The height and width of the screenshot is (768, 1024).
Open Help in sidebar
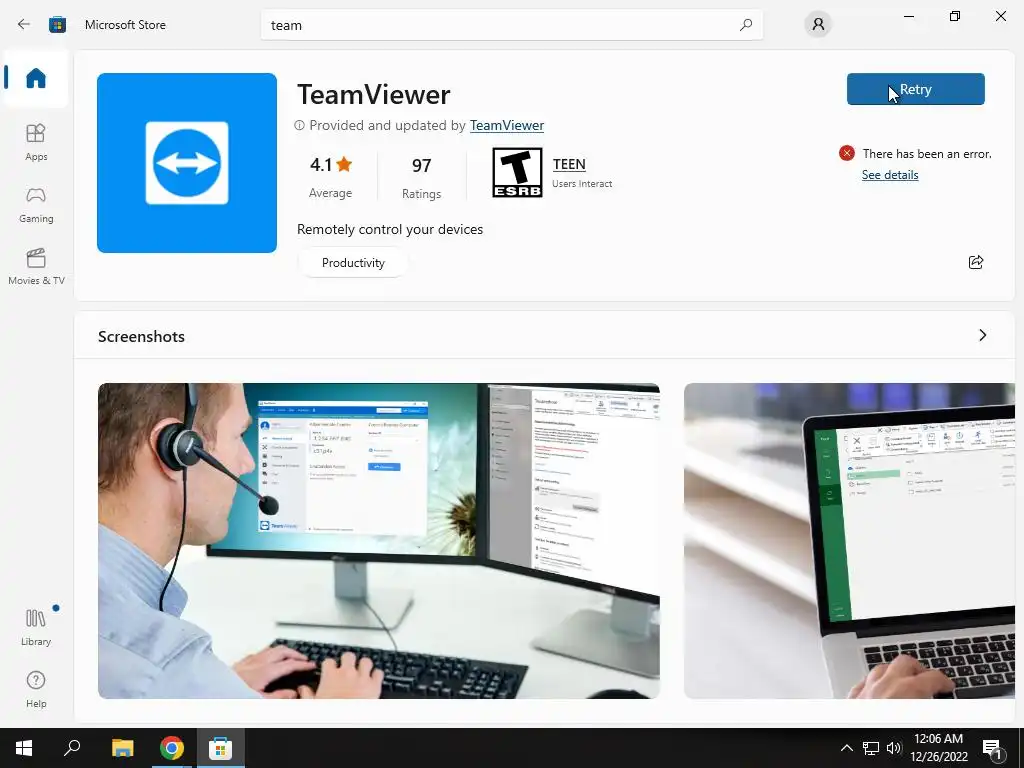pyautogui.click(x=36, y=690)
